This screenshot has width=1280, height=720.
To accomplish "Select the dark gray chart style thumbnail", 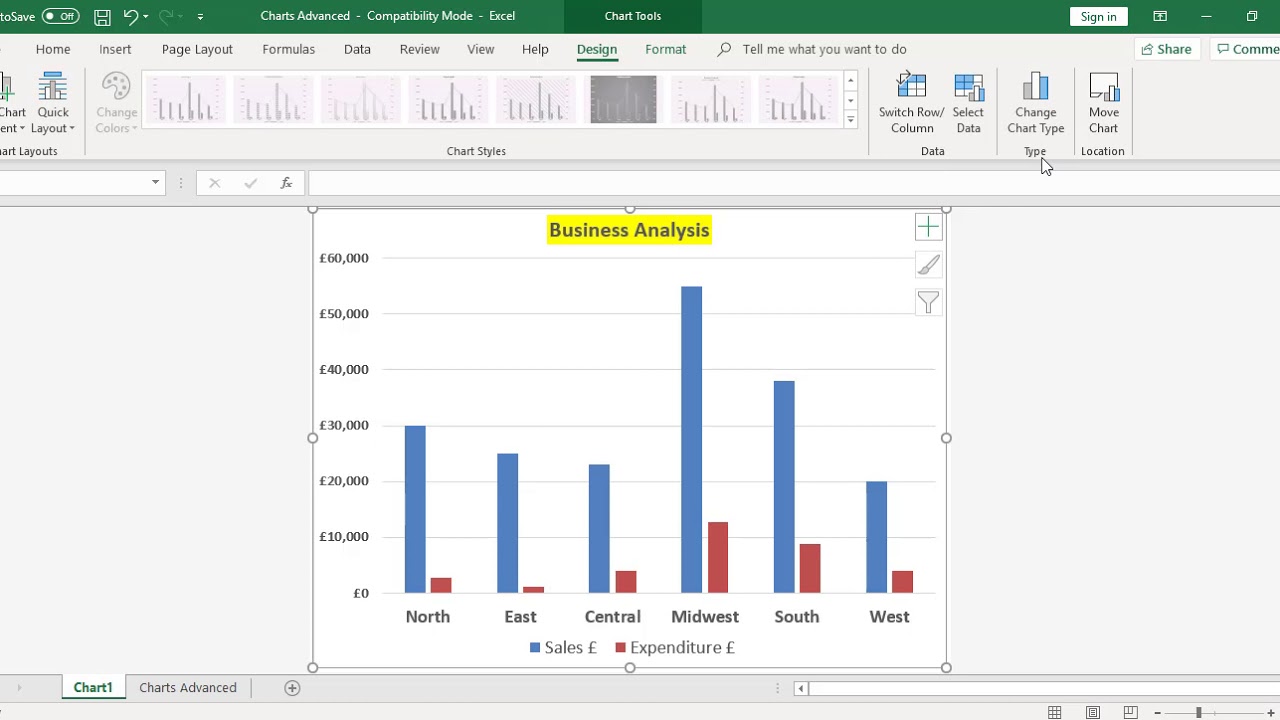I will [623, 99].
